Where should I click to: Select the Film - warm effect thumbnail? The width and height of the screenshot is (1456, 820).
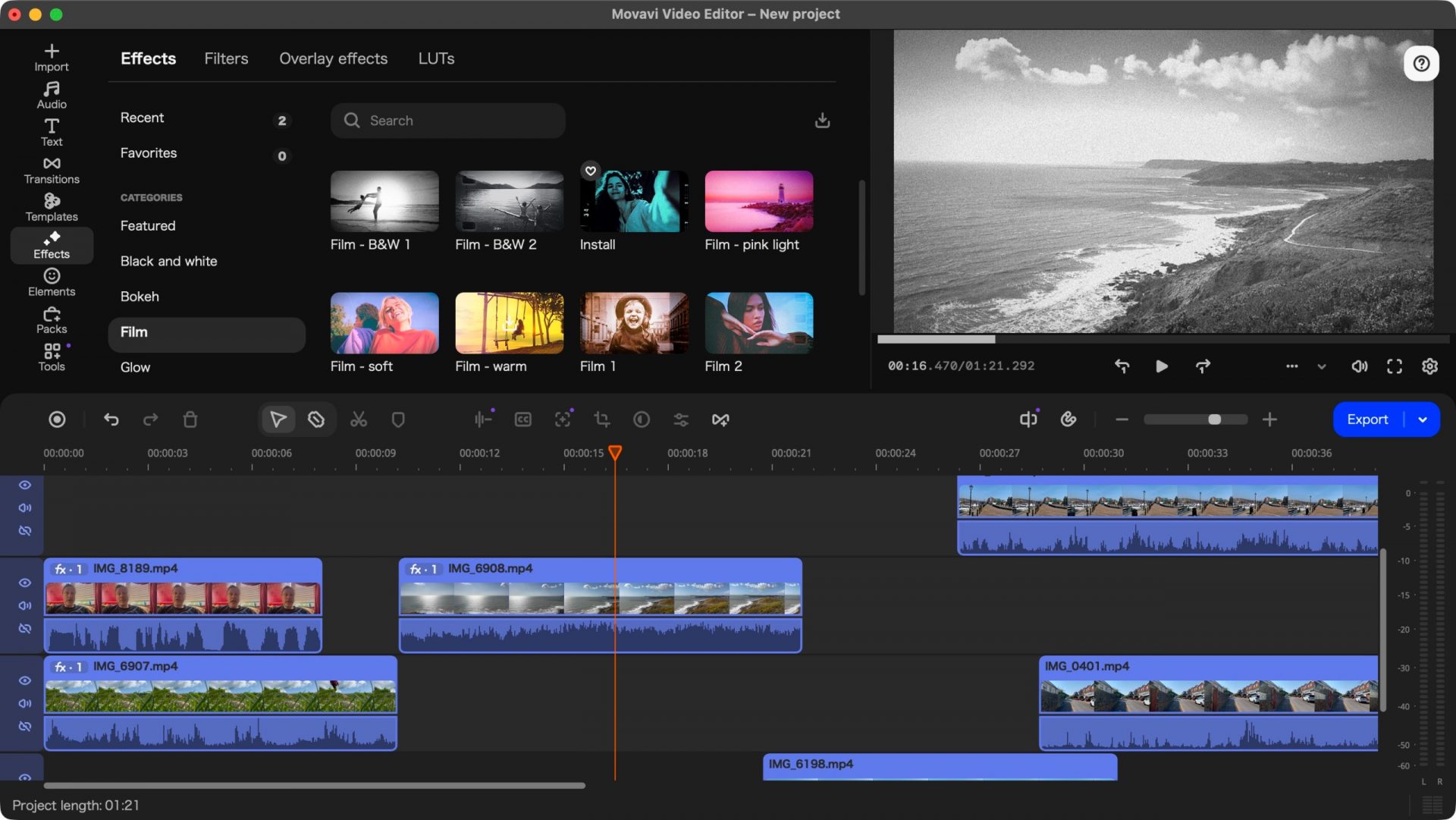(x=509, y=322)
